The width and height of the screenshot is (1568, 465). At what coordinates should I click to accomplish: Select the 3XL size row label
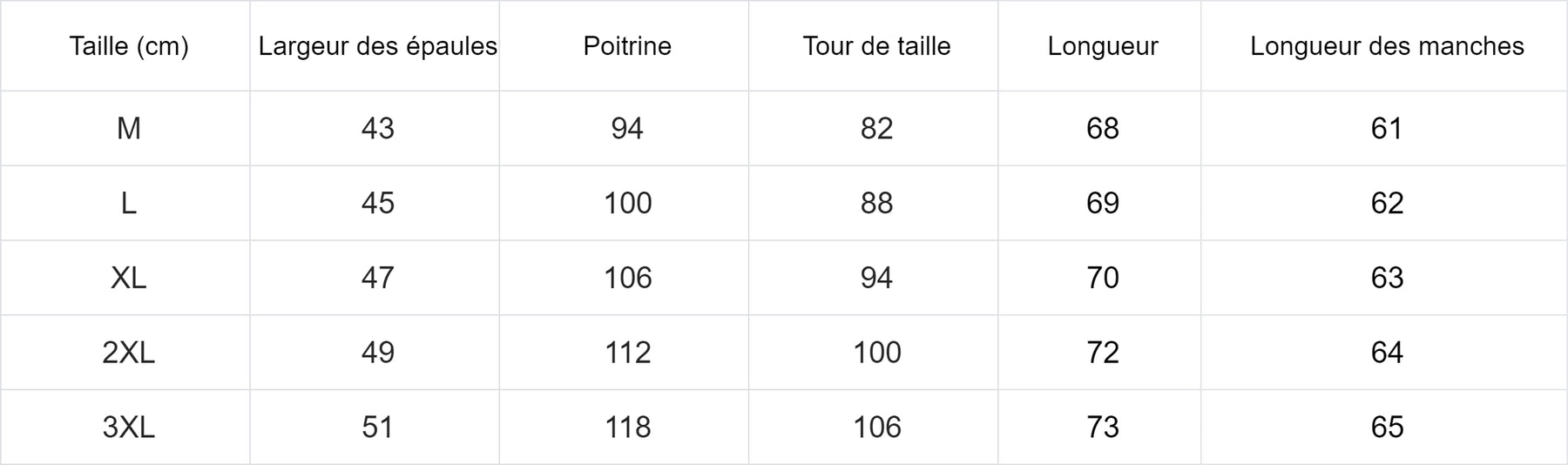tap(129, 428)
